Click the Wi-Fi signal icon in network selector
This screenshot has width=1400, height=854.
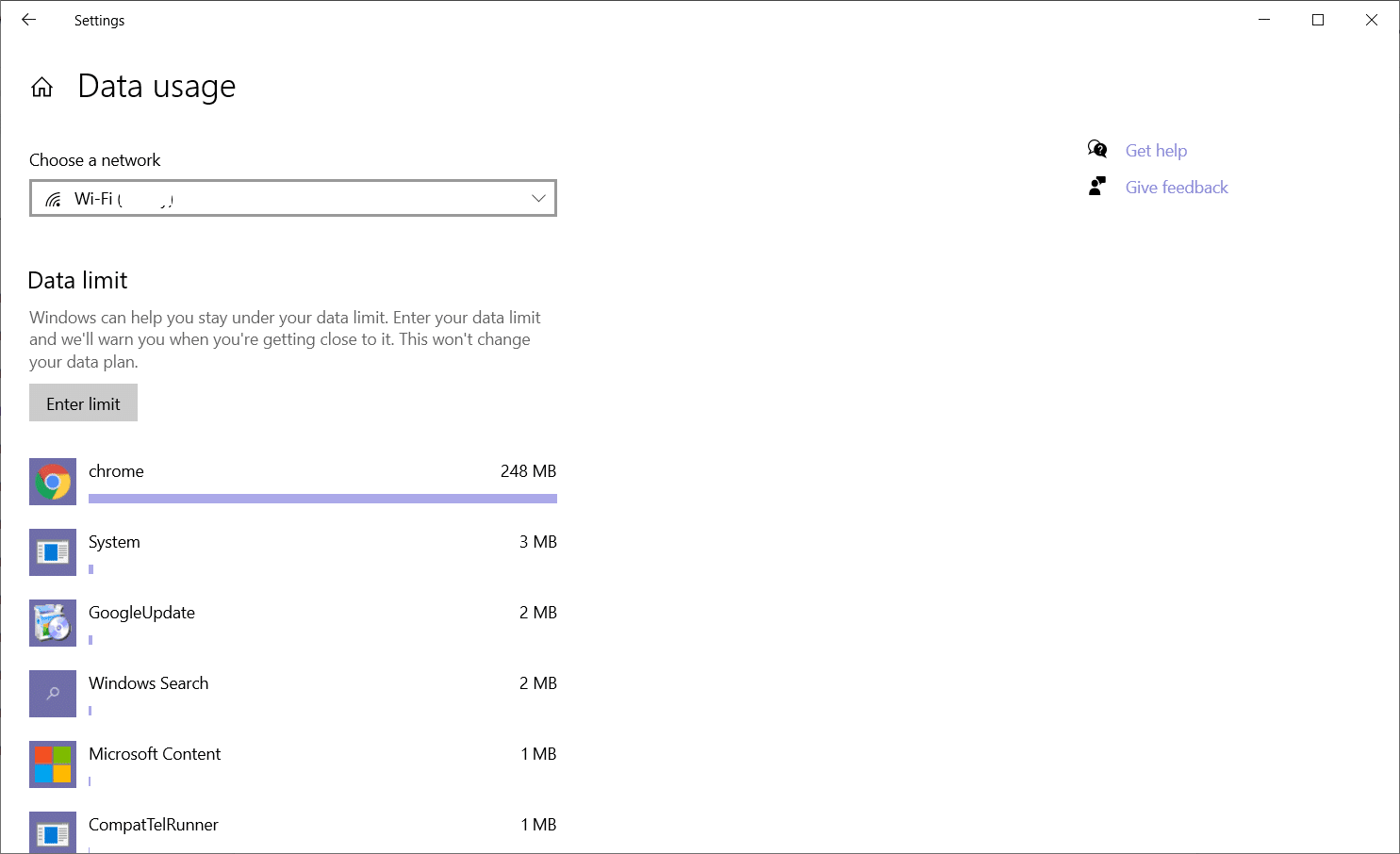click(54, 198)
